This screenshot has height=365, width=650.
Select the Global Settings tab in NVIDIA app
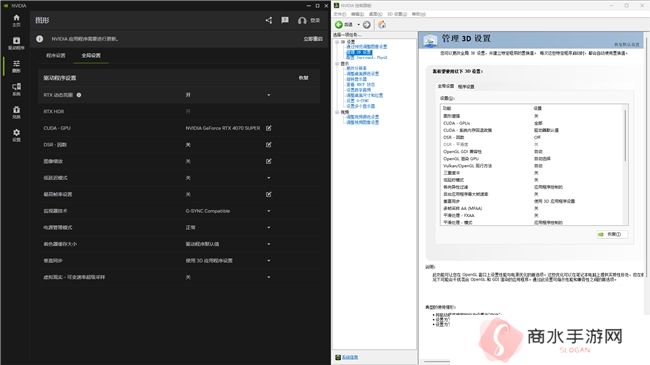pyautogui.click(x=91, y=55)
